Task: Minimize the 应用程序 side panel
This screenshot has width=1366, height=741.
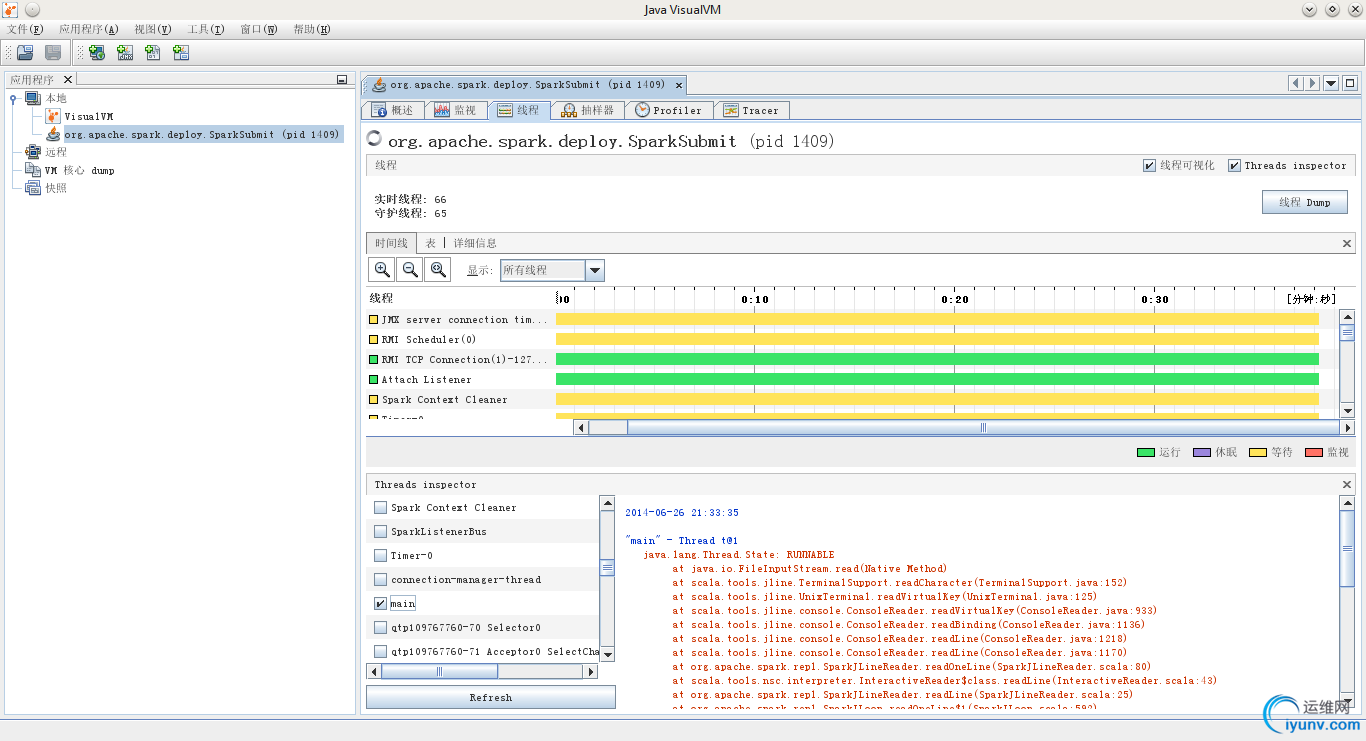Action: tap(341, 80)
